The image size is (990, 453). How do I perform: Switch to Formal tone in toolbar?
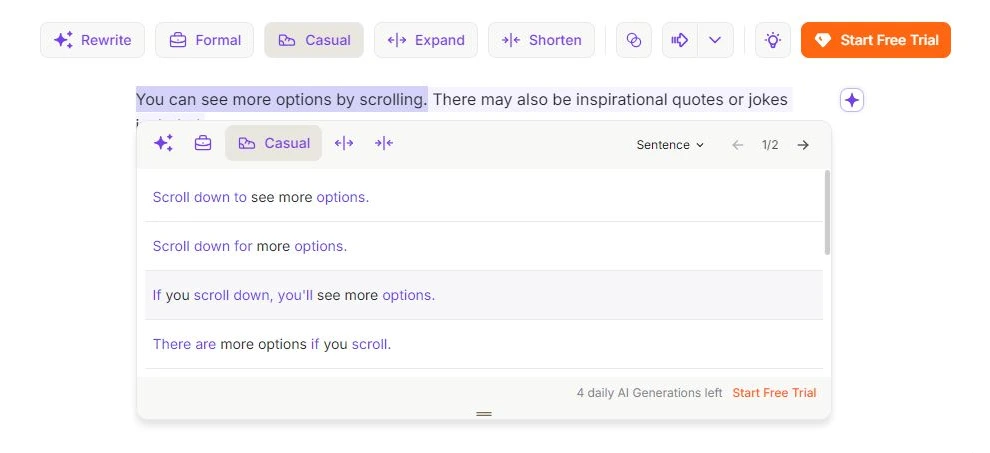205,40
